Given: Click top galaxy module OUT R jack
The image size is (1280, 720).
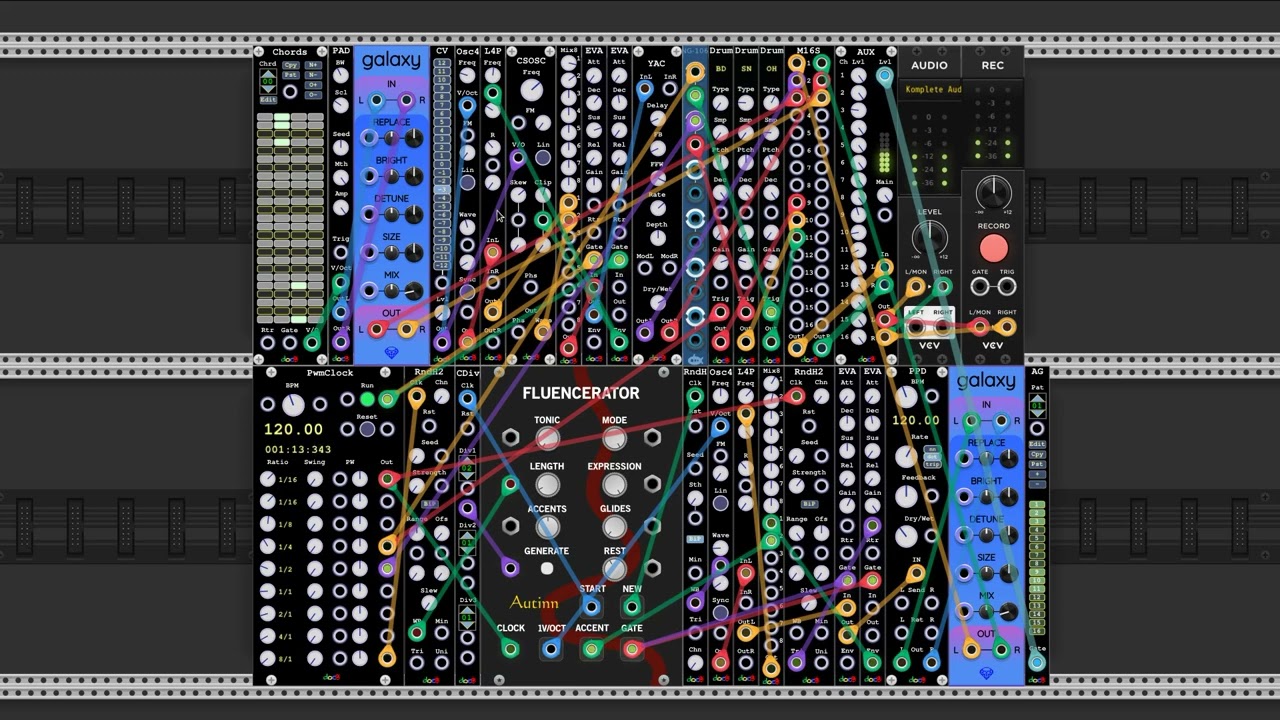Looking at the screenshot, I should (x=406, y=330).
